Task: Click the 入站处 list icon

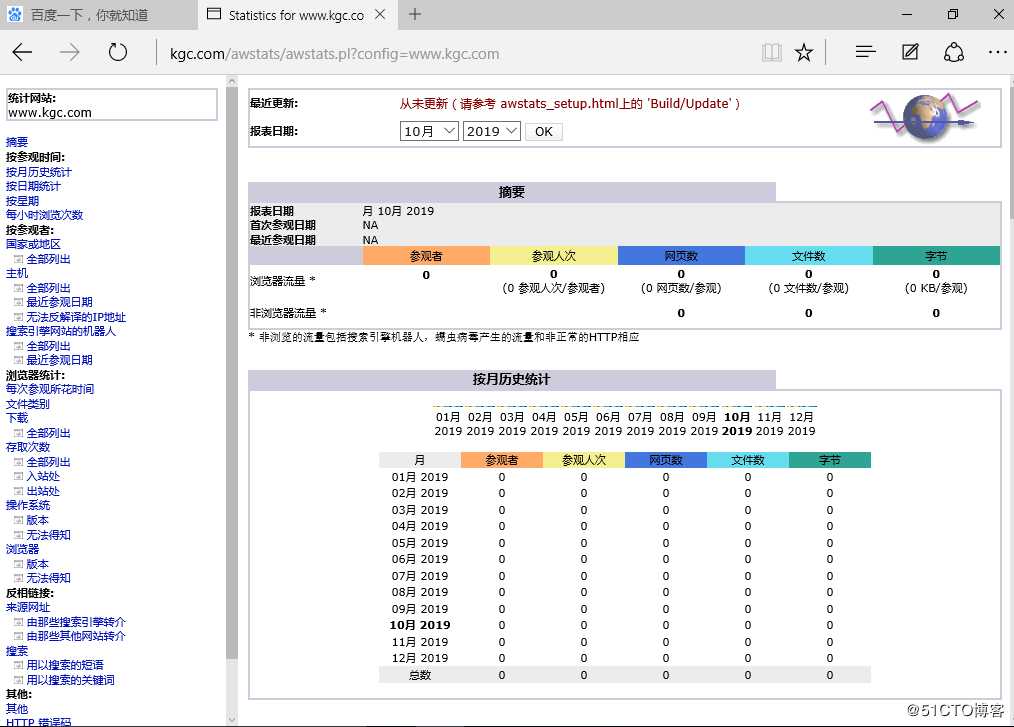Action: 19,477
